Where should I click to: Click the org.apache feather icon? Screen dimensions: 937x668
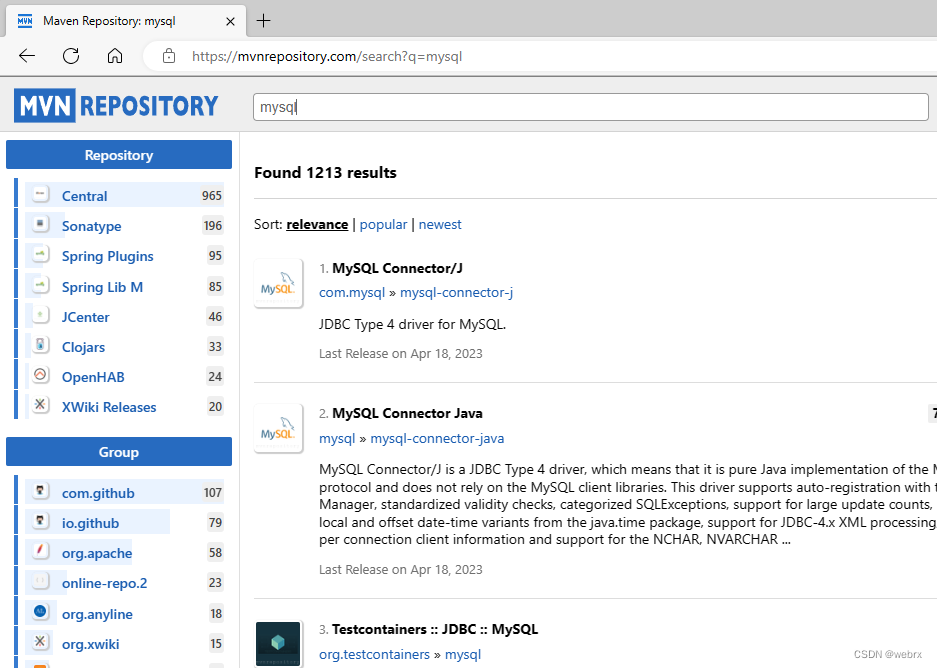tap(40, 551)
